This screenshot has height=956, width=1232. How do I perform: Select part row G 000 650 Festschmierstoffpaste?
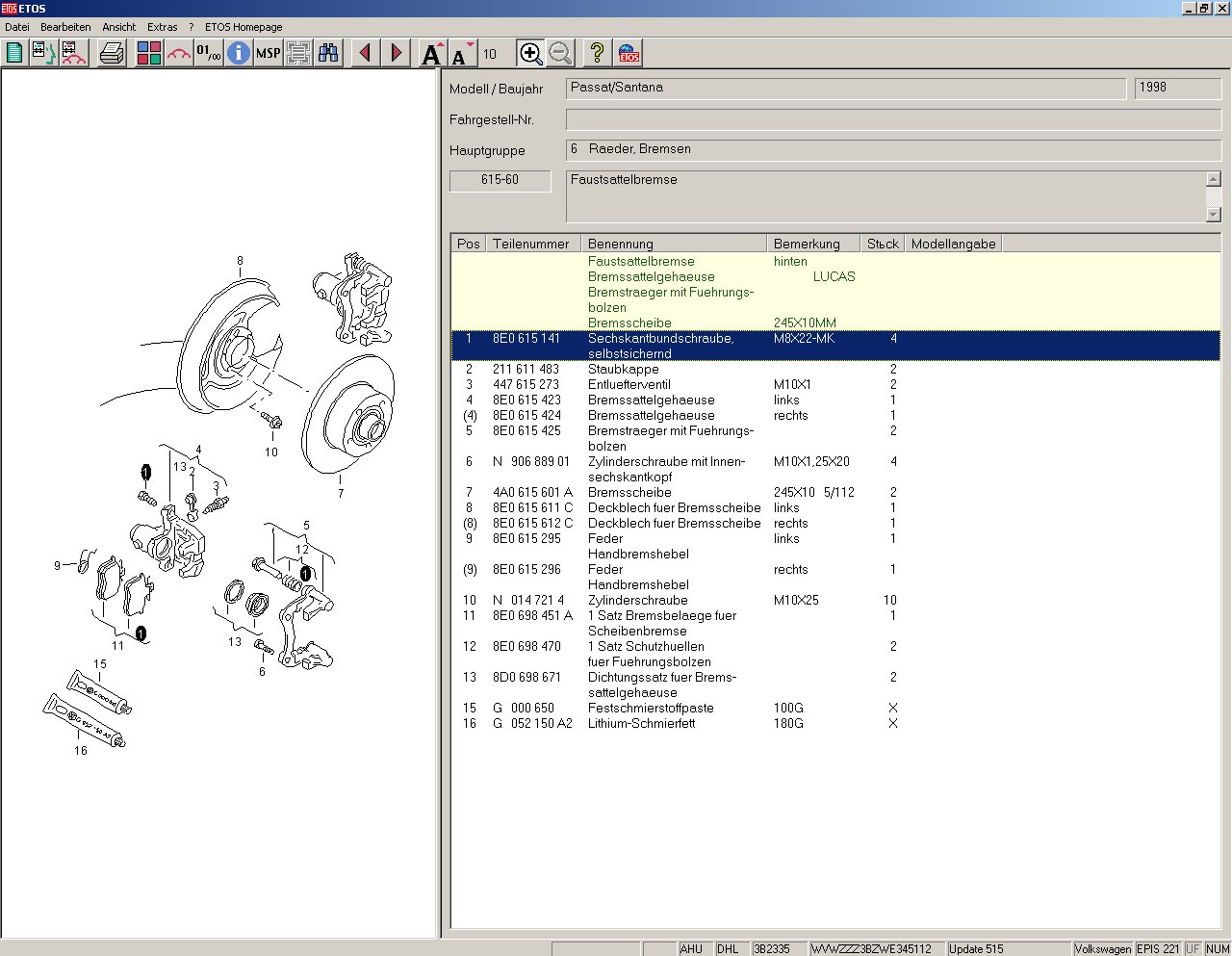click(x=835, y=708)
